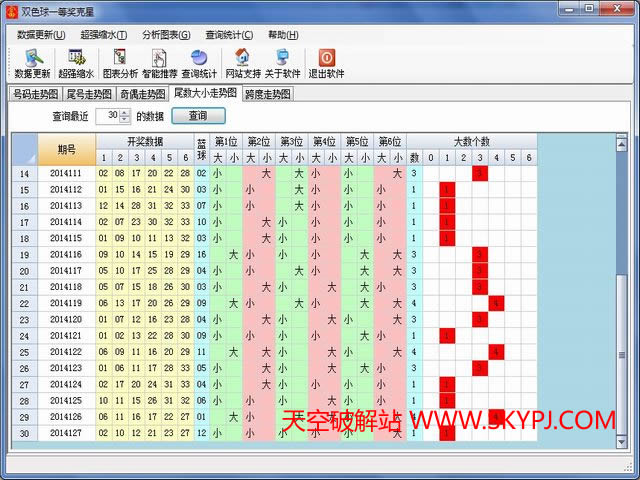
Task: Click the 期号 column header
Action: (x=66, y=150)
